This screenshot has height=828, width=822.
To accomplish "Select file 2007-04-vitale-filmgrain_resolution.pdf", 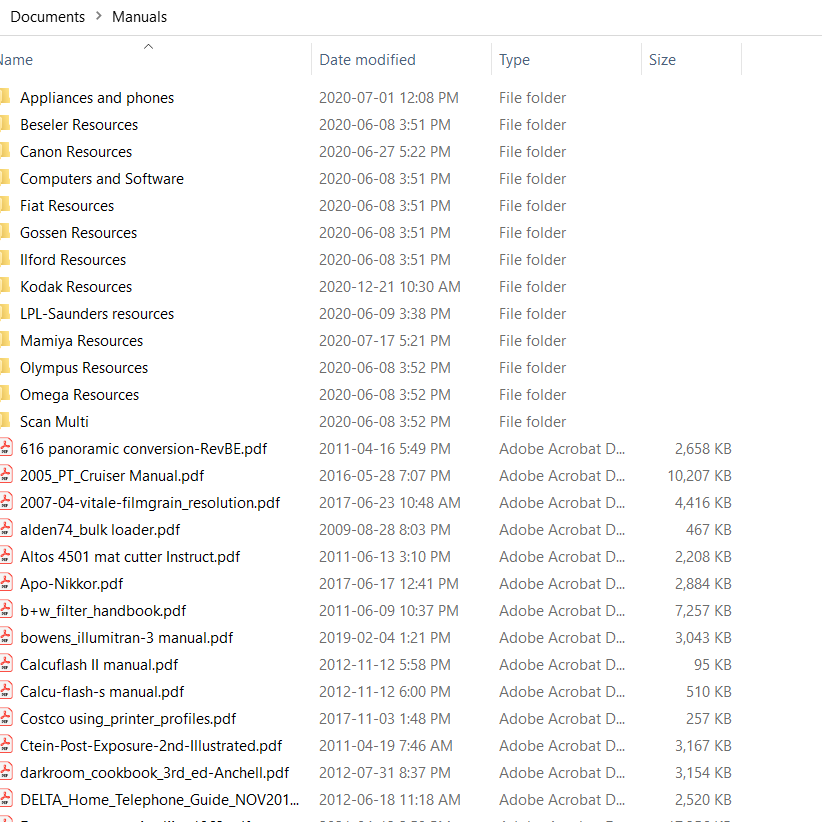I will [x=150, y=503].
